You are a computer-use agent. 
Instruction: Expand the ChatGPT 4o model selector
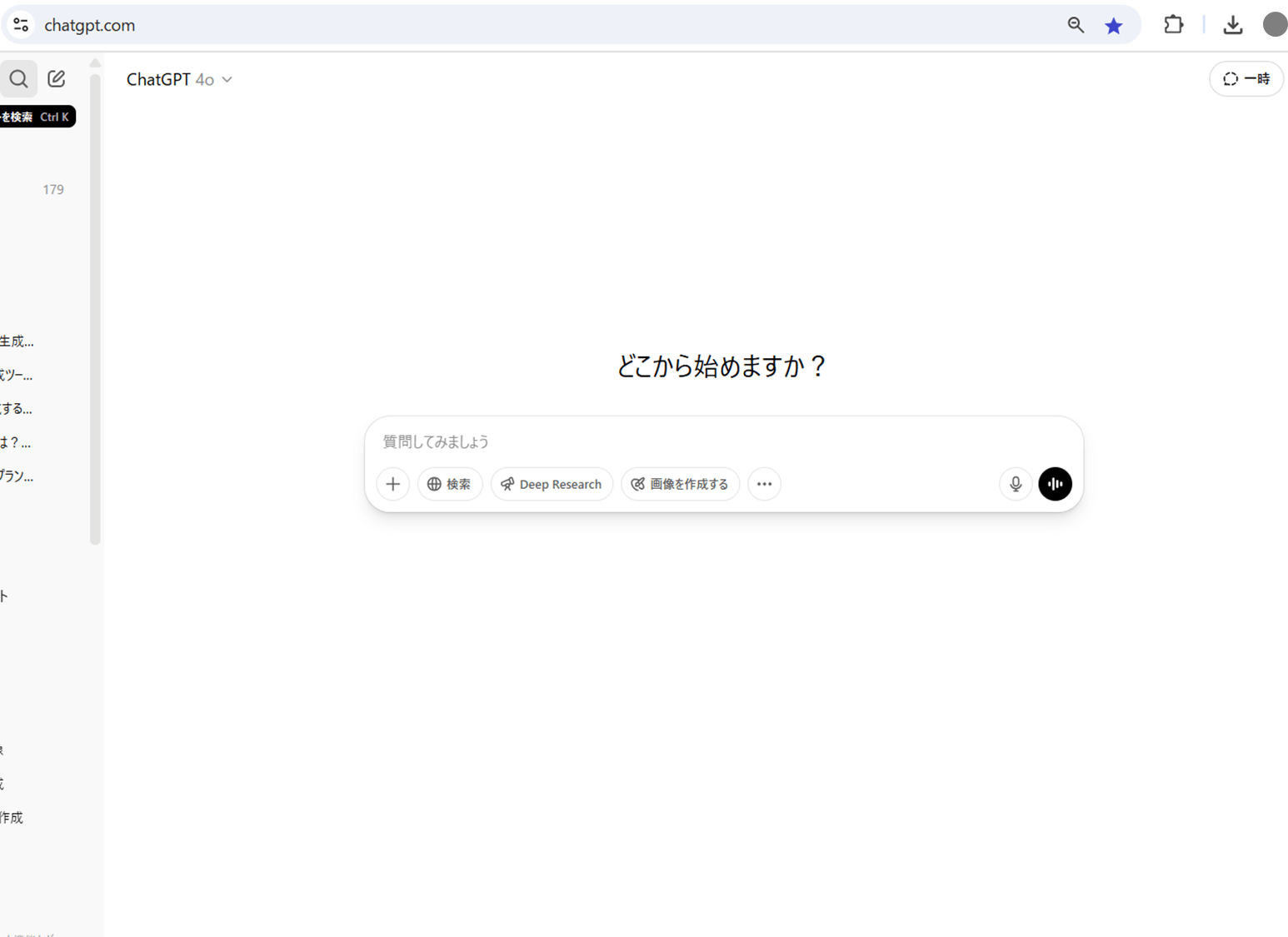pos(179,79)
